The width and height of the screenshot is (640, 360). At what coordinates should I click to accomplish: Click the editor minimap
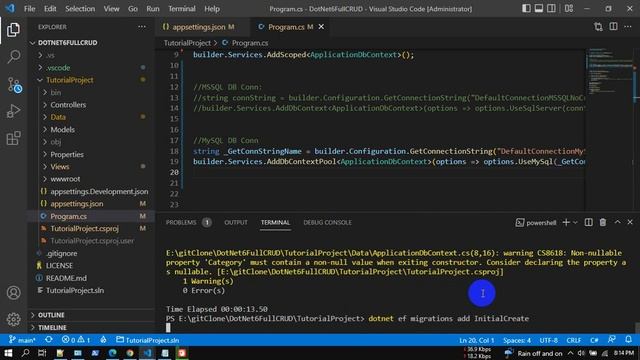[x=610, y=130]
